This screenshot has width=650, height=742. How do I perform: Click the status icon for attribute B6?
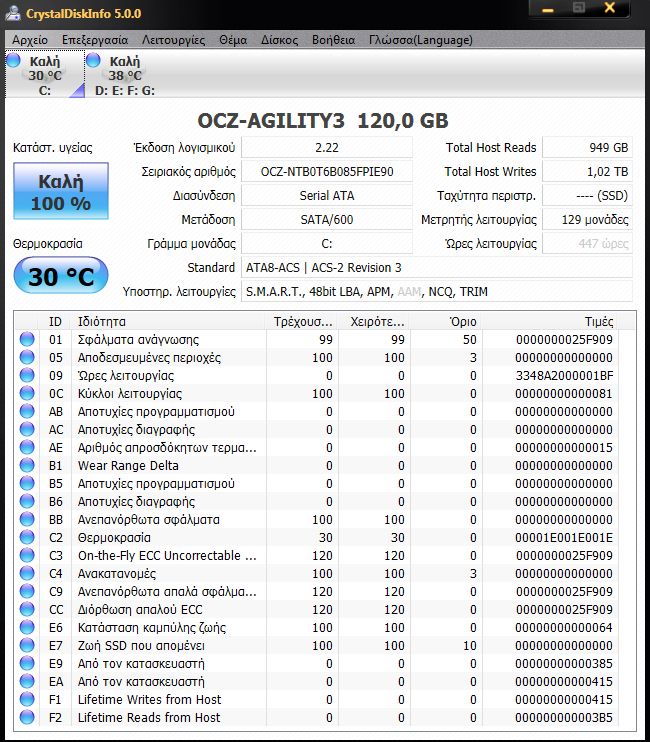[x=27, y=501]
